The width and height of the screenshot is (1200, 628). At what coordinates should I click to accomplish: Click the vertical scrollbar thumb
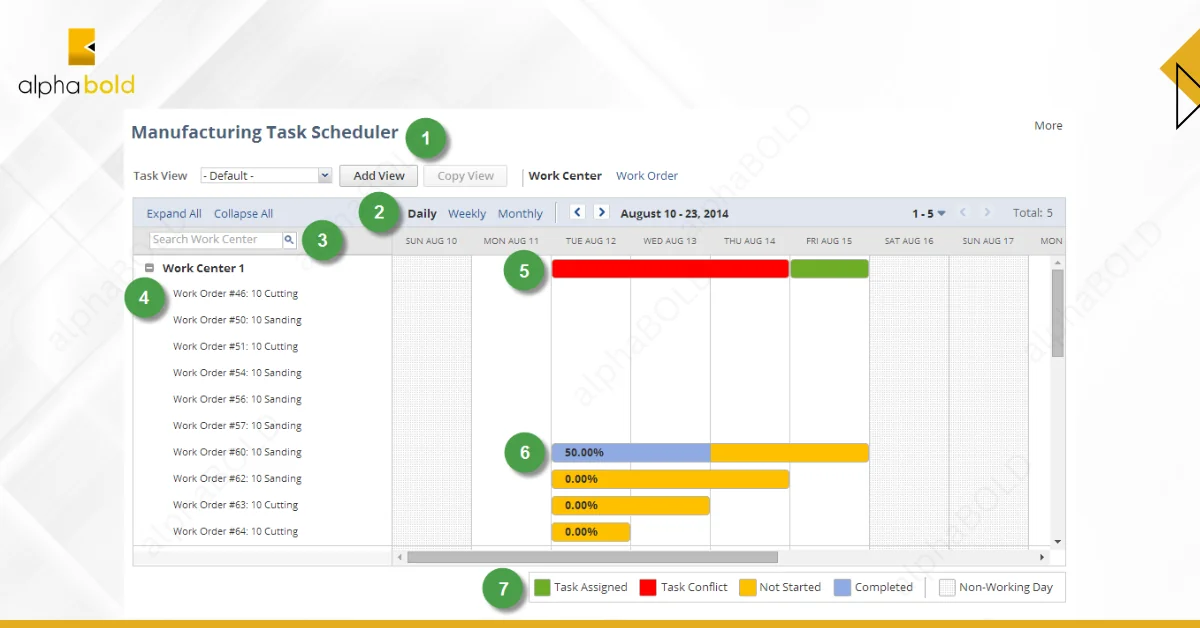click(x=1058, y=313)
